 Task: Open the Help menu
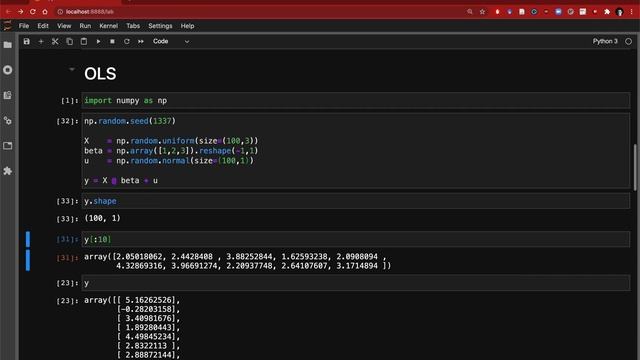click(x=187, y=26)
